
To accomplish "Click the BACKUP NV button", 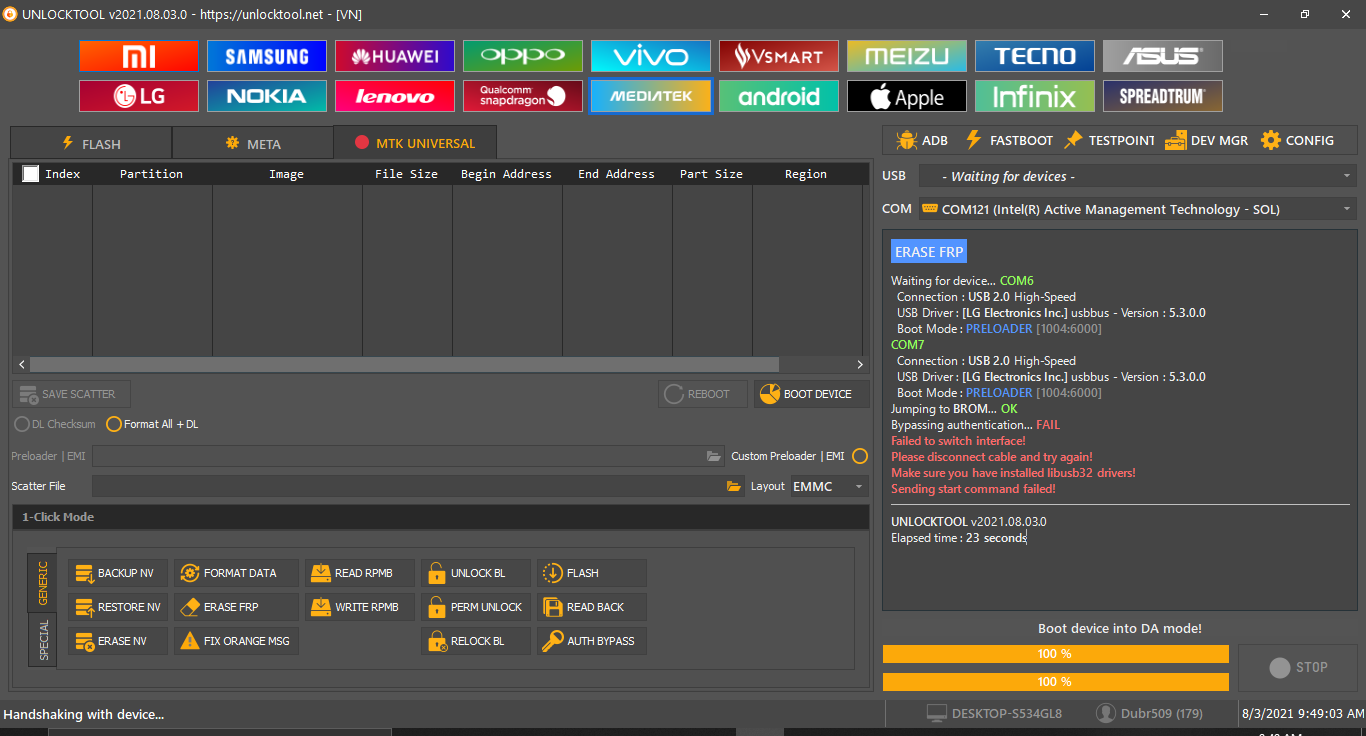I will (118, 573).
